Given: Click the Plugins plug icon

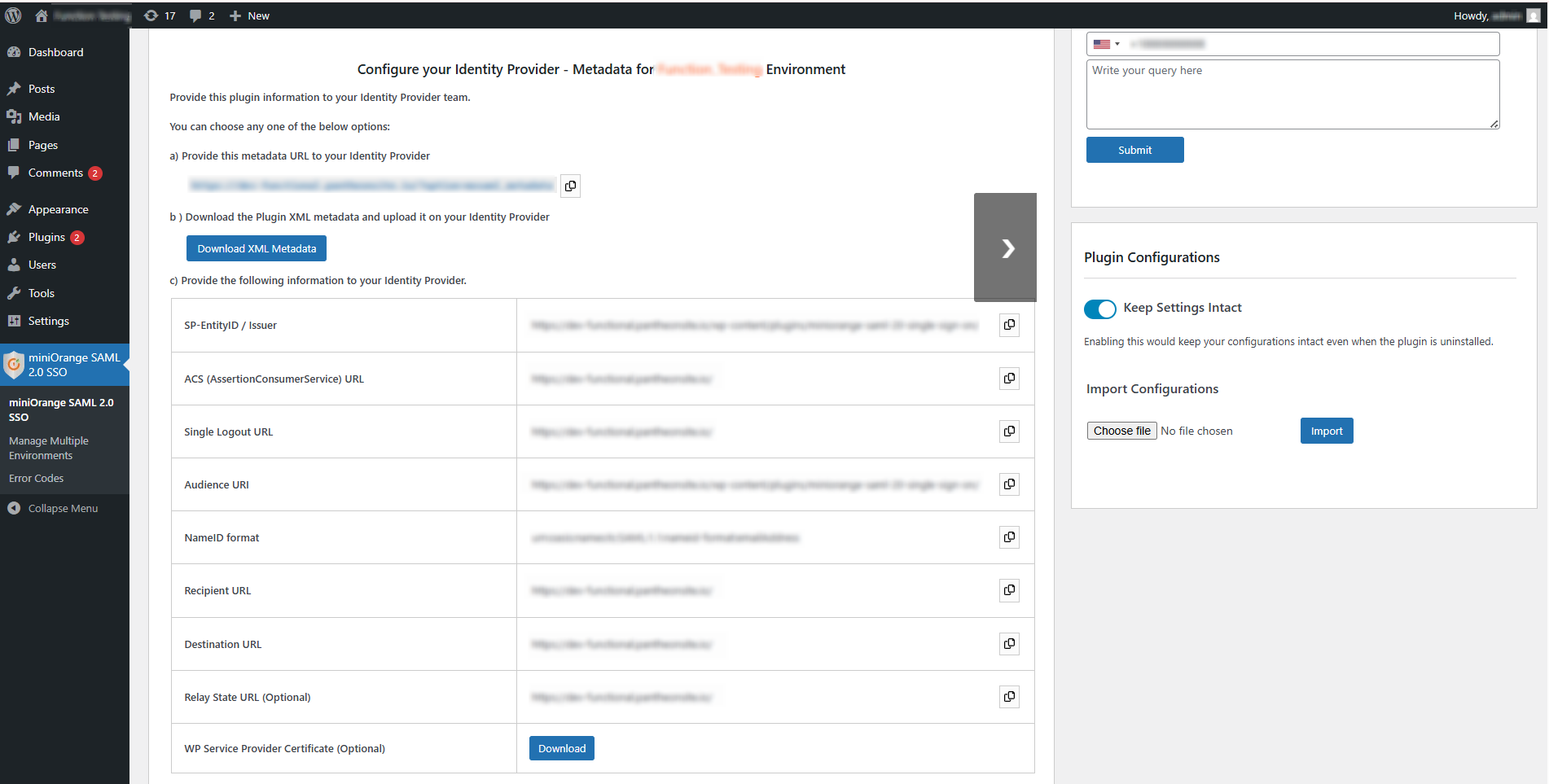Looking at the screenshot, I should pos(14,237).
